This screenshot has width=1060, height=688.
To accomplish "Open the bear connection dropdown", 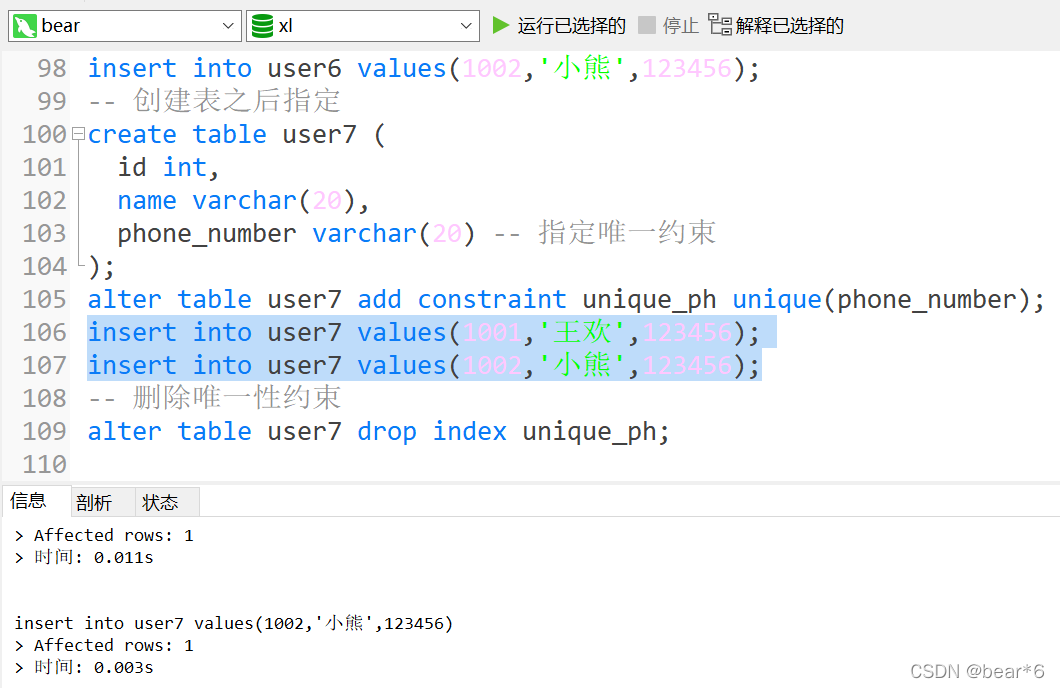I will point(124,26).
